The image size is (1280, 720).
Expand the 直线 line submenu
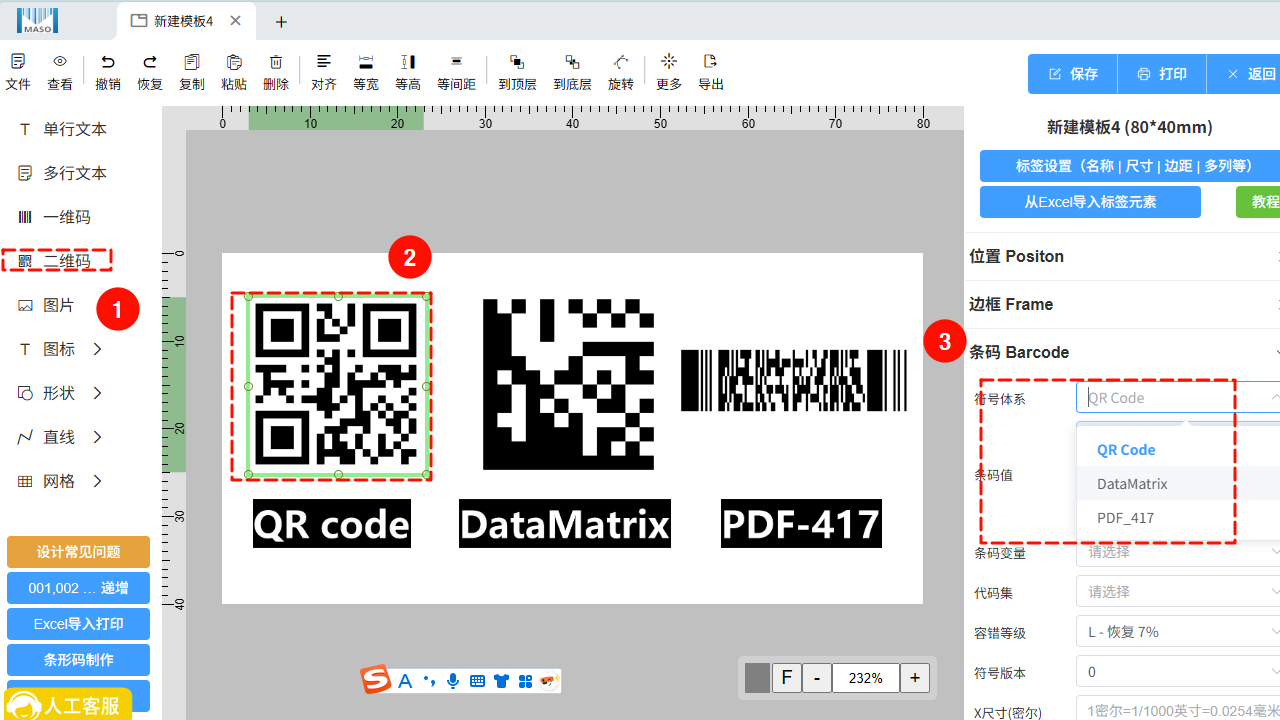pos(97,437)
